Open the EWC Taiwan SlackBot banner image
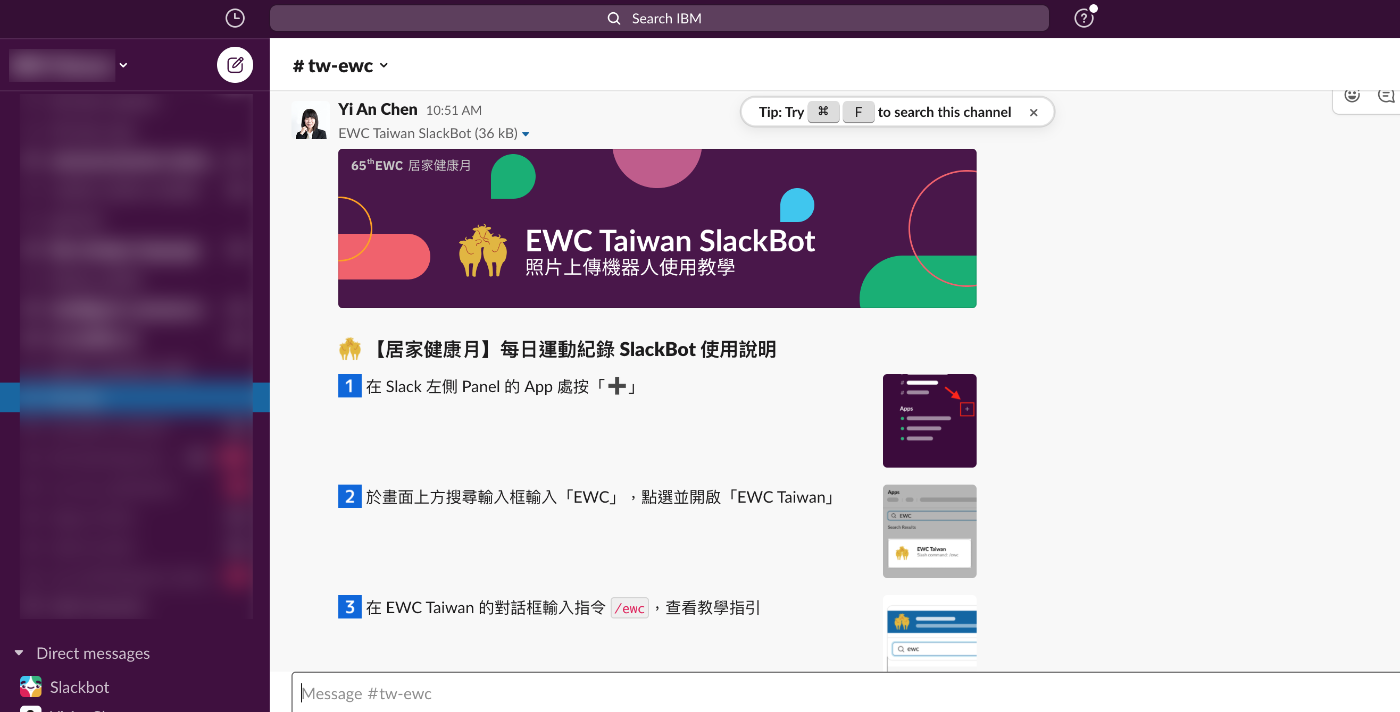1400x712 pixels. (657, 228)
